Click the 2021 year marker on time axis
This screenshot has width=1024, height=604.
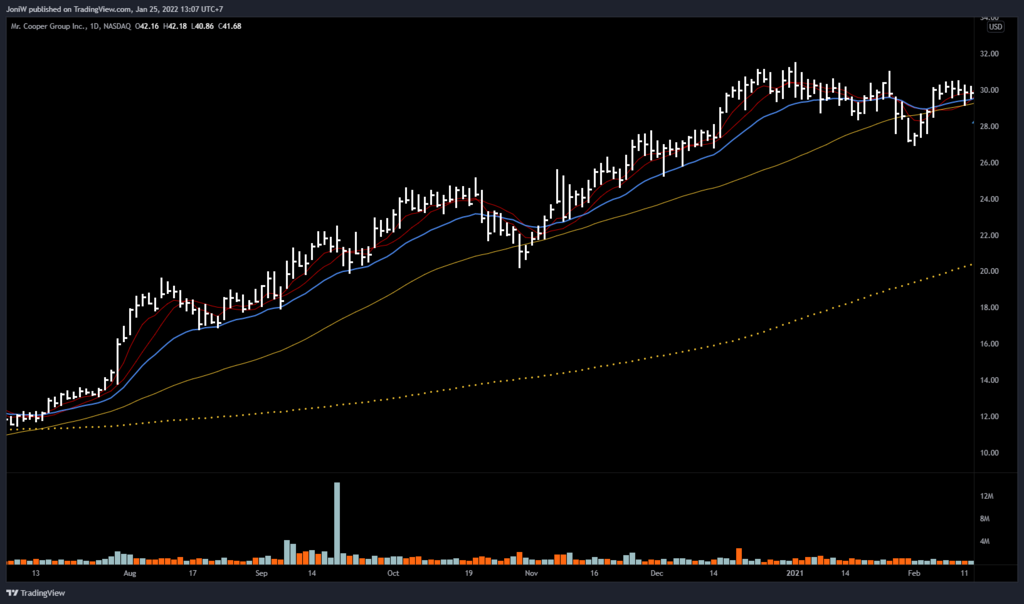click(794, 576)
